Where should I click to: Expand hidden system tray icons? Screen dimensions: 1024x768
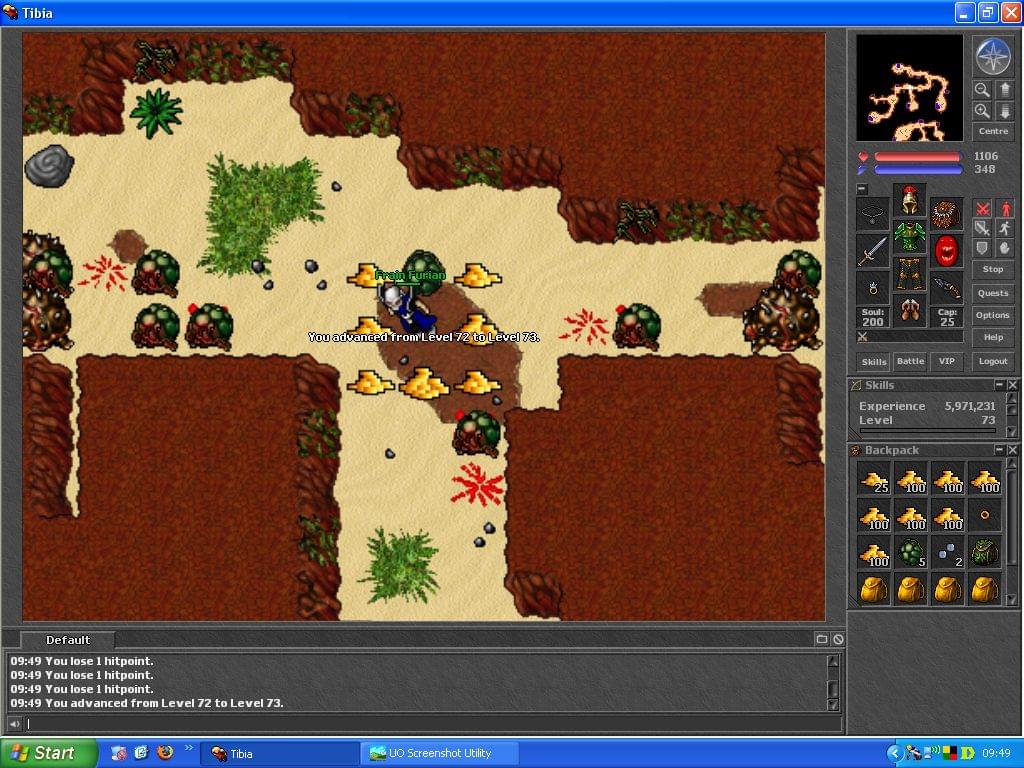(895, 753)
